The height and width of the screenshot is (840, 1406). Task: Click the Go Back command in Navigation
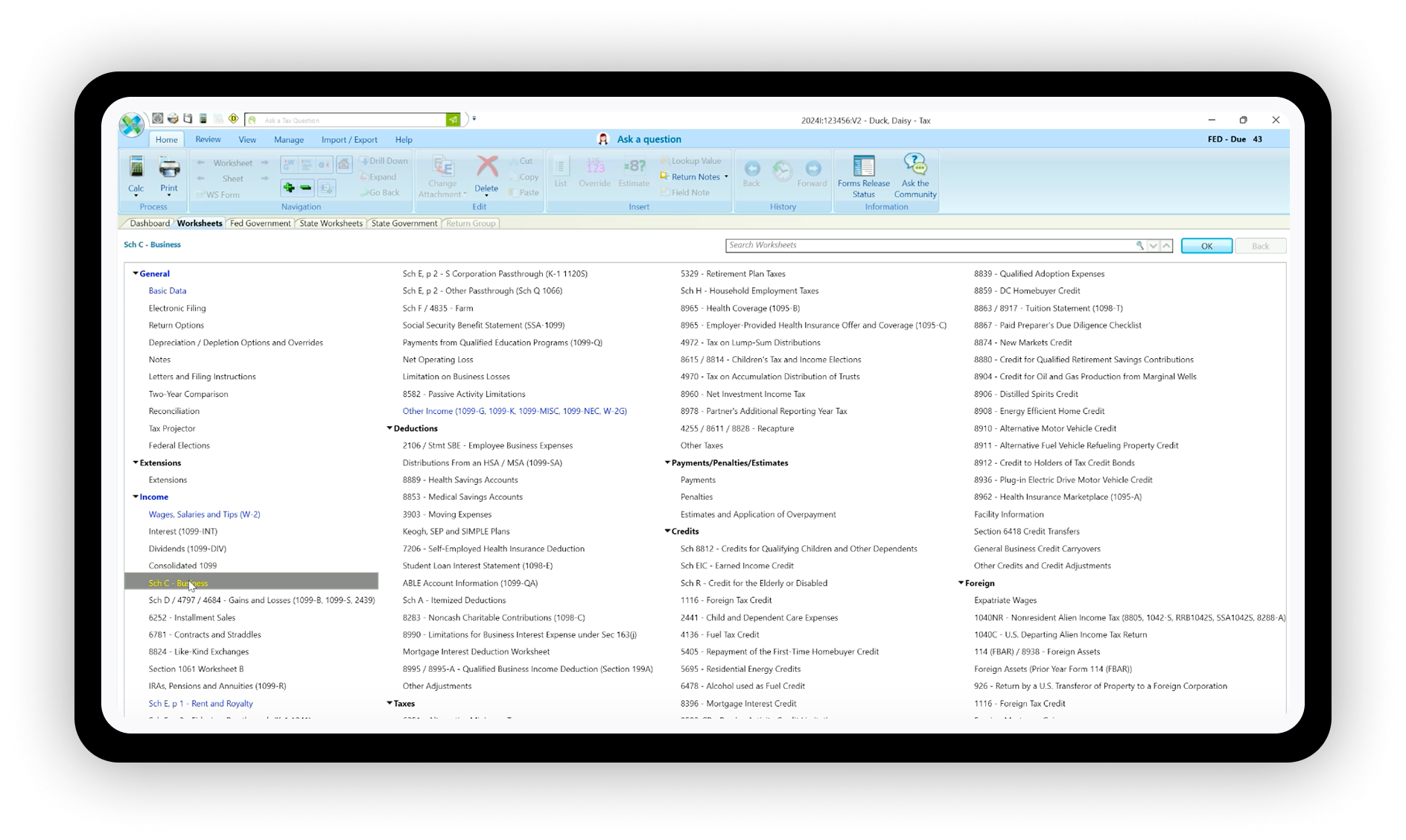click(x=380, y=193)
